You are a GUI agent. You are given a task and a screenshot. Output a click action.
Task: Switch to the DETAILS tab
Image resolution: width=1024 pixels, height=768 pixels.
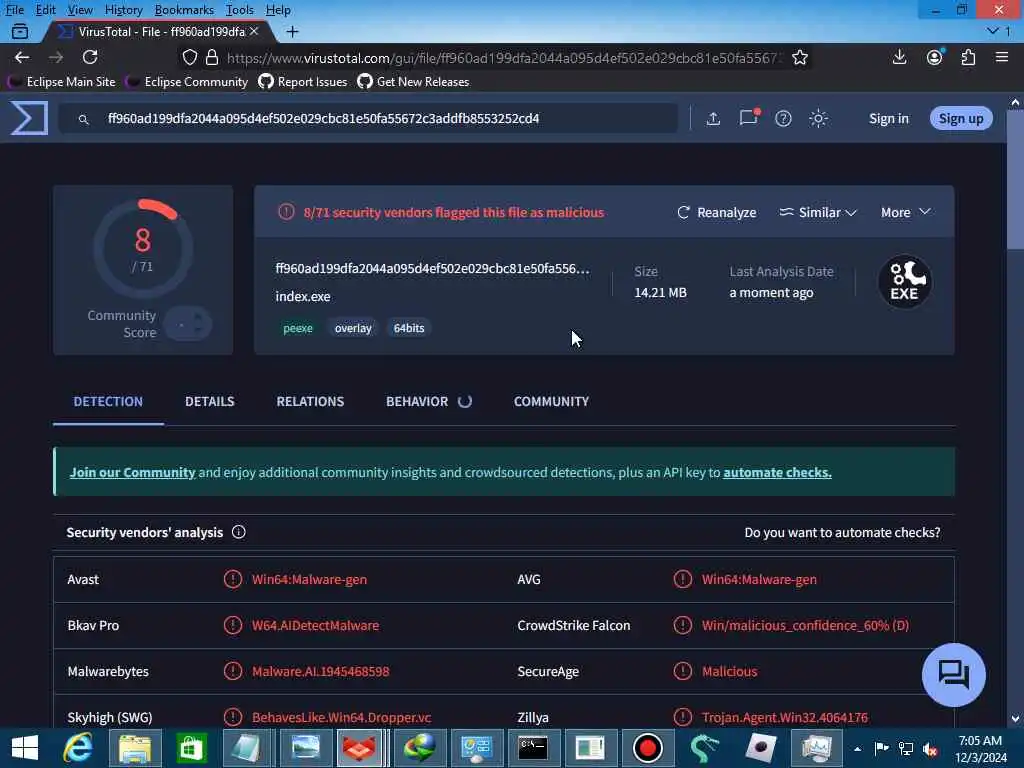[210, 402]
